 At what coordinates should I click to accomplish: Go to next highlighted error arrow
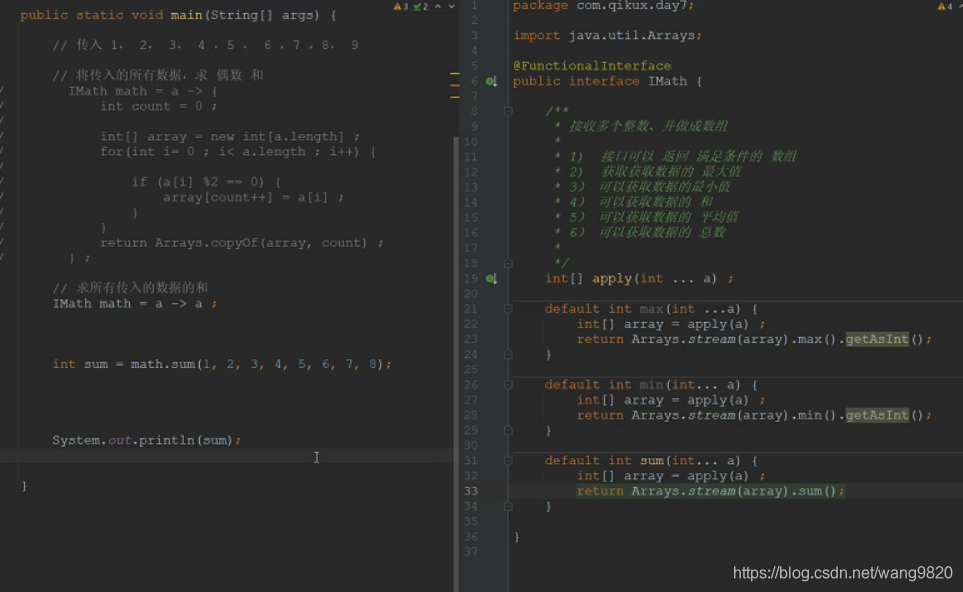451,7
